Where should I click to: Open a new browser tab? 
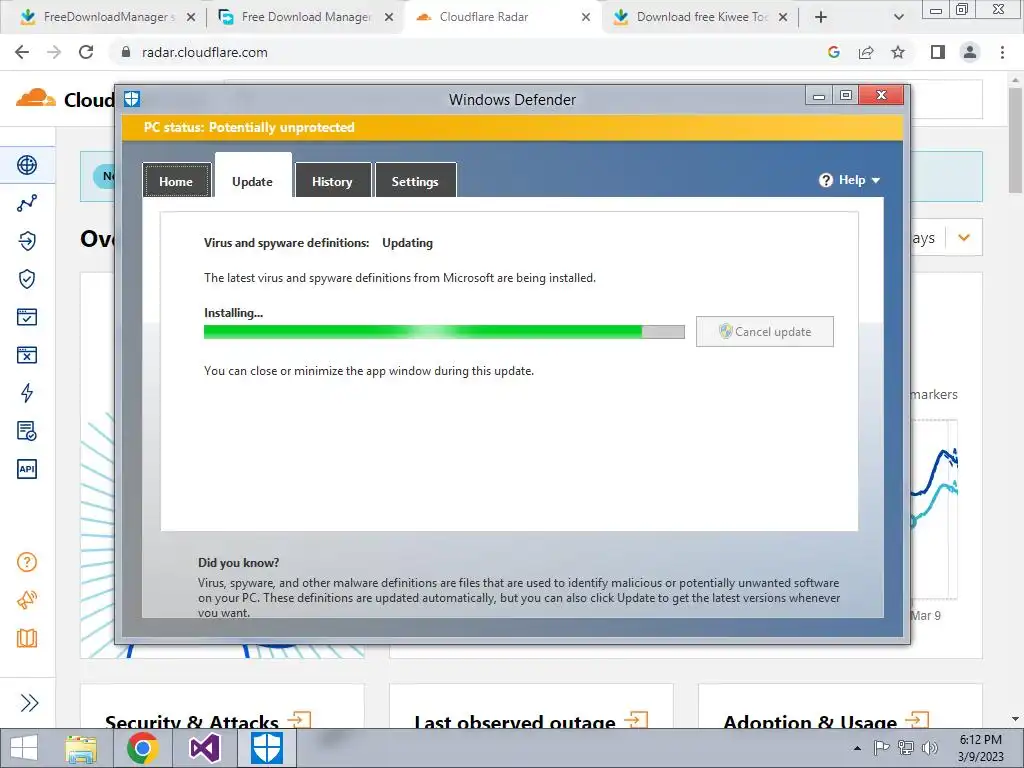point(821,17)
